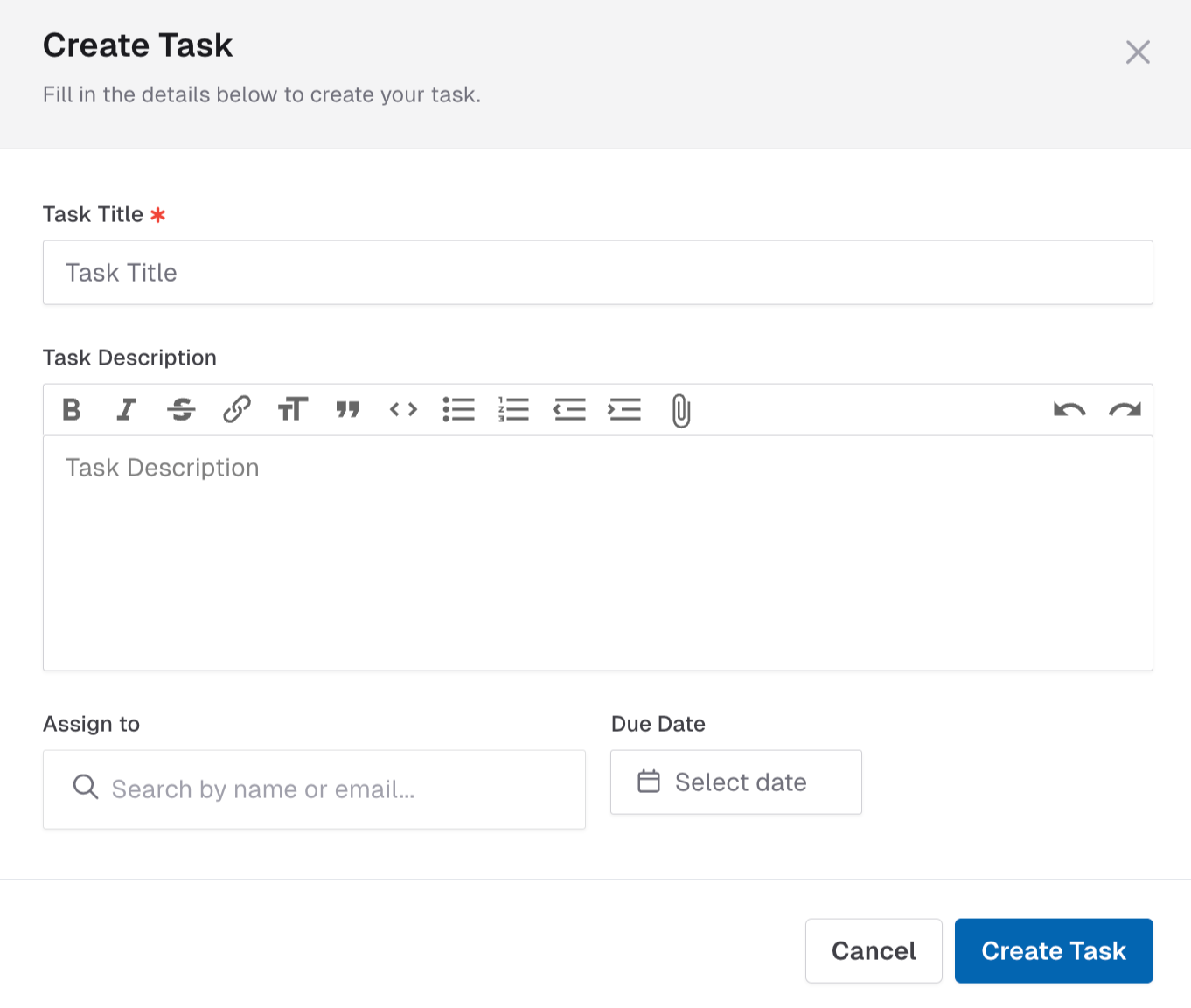Insert a hyperlink in the description
Image resolution: width=1191 pixels, height=1008 pixels.
coord(237,409)
